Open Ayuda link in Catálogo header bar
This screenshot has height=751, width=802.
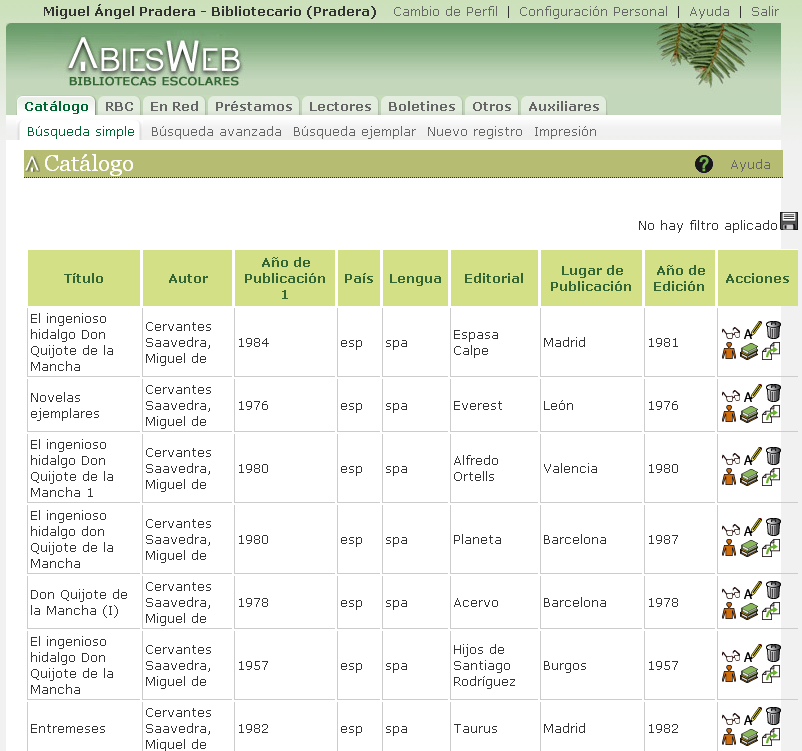tap(750, 164)
